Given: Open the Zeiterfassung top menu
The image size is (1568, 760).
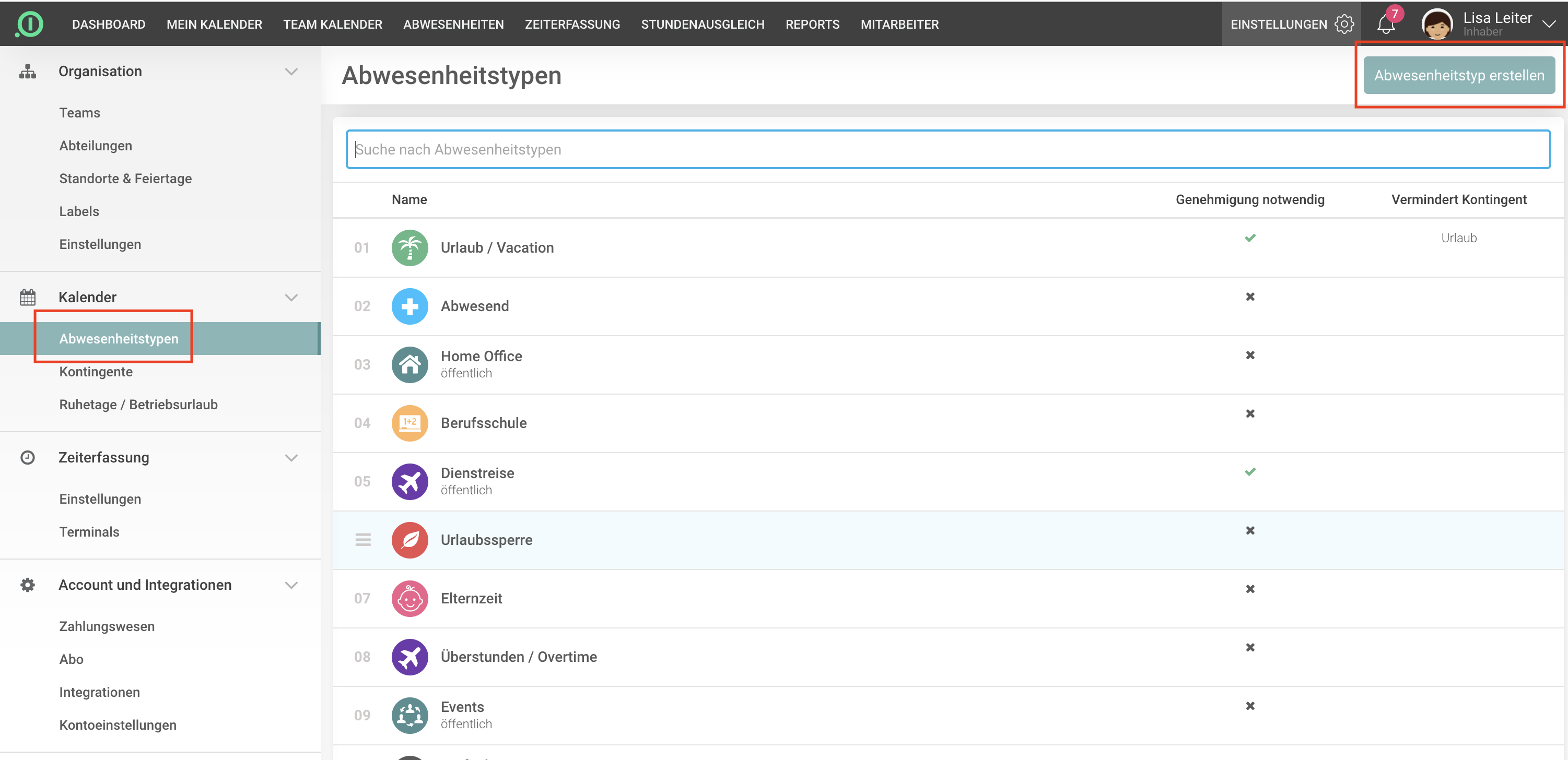Looking at the screenshot, I should (571, 25).
